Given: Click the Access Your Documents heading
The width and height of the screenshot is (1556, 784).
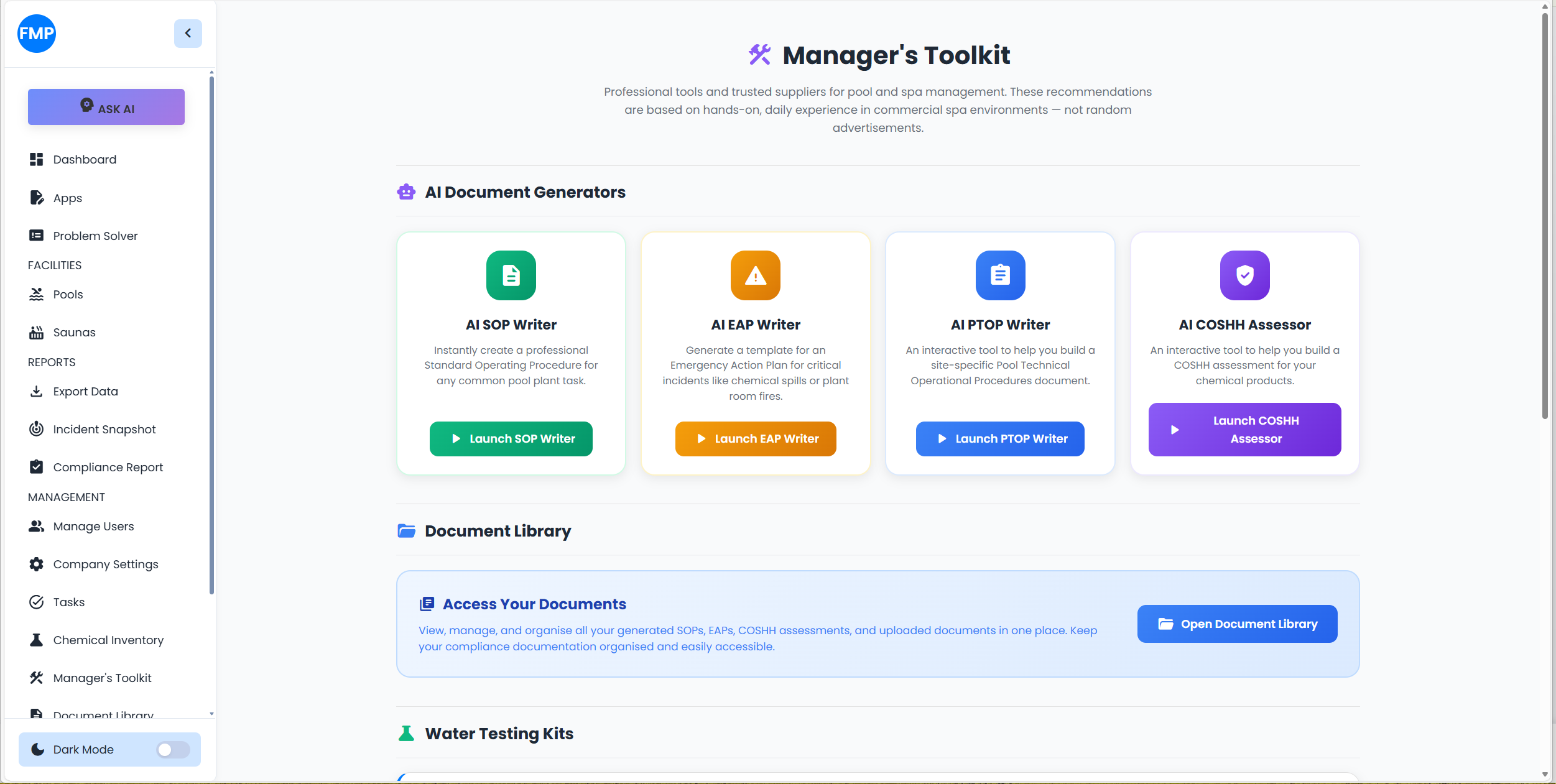Looking at the screenshot, I should 534,604.
